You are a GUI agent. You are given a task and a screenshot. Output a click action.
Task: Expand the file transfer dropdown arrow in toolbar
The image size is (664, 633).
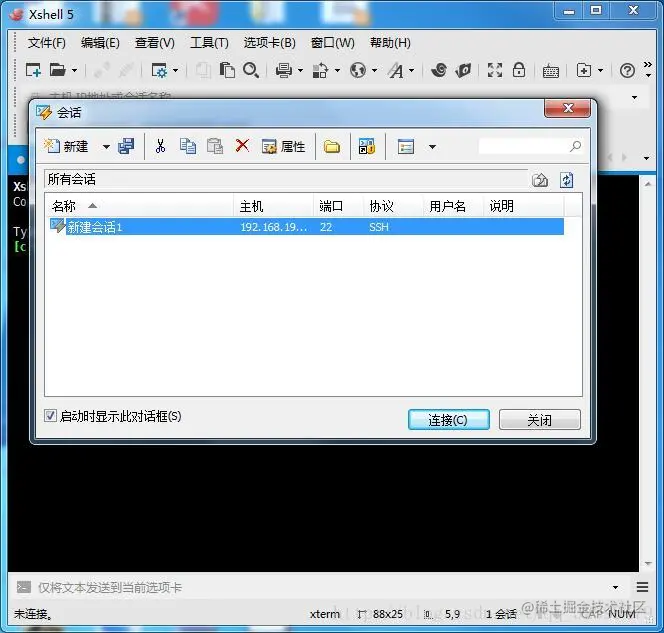tap(337, 70)
